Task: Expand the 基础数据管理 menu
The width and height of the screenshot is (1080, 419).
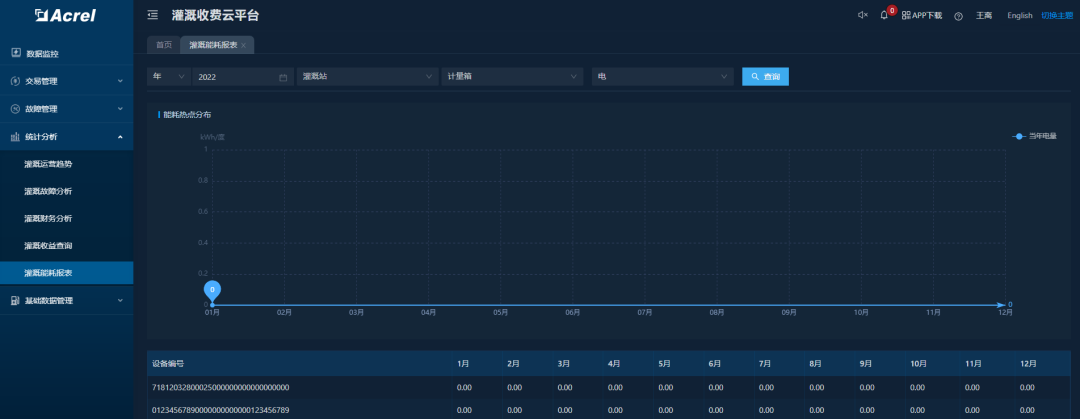Action: (x=66, y=300)
